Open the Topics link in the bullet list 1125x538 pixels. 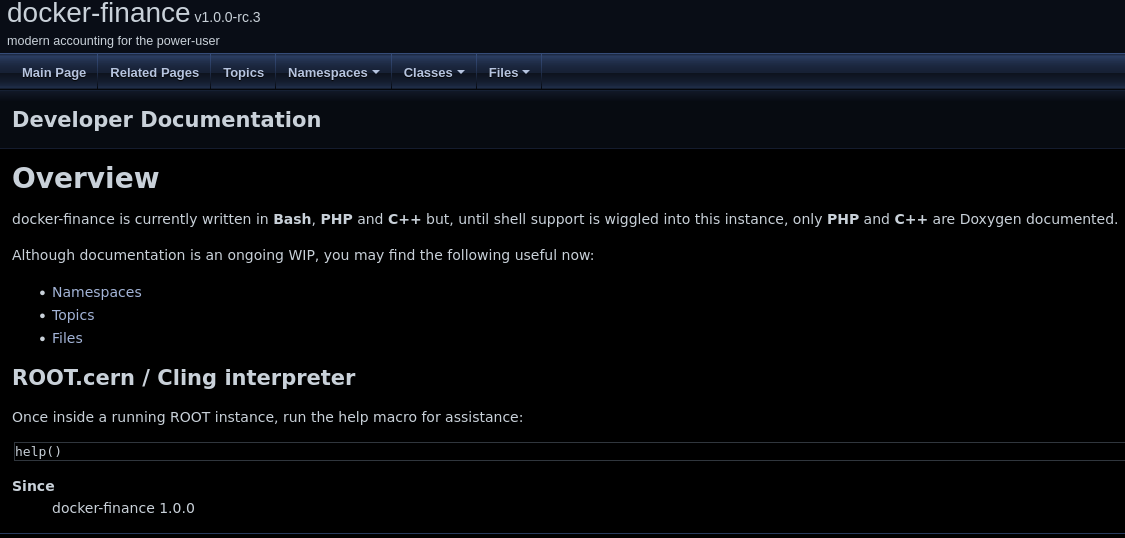point(73,315)
